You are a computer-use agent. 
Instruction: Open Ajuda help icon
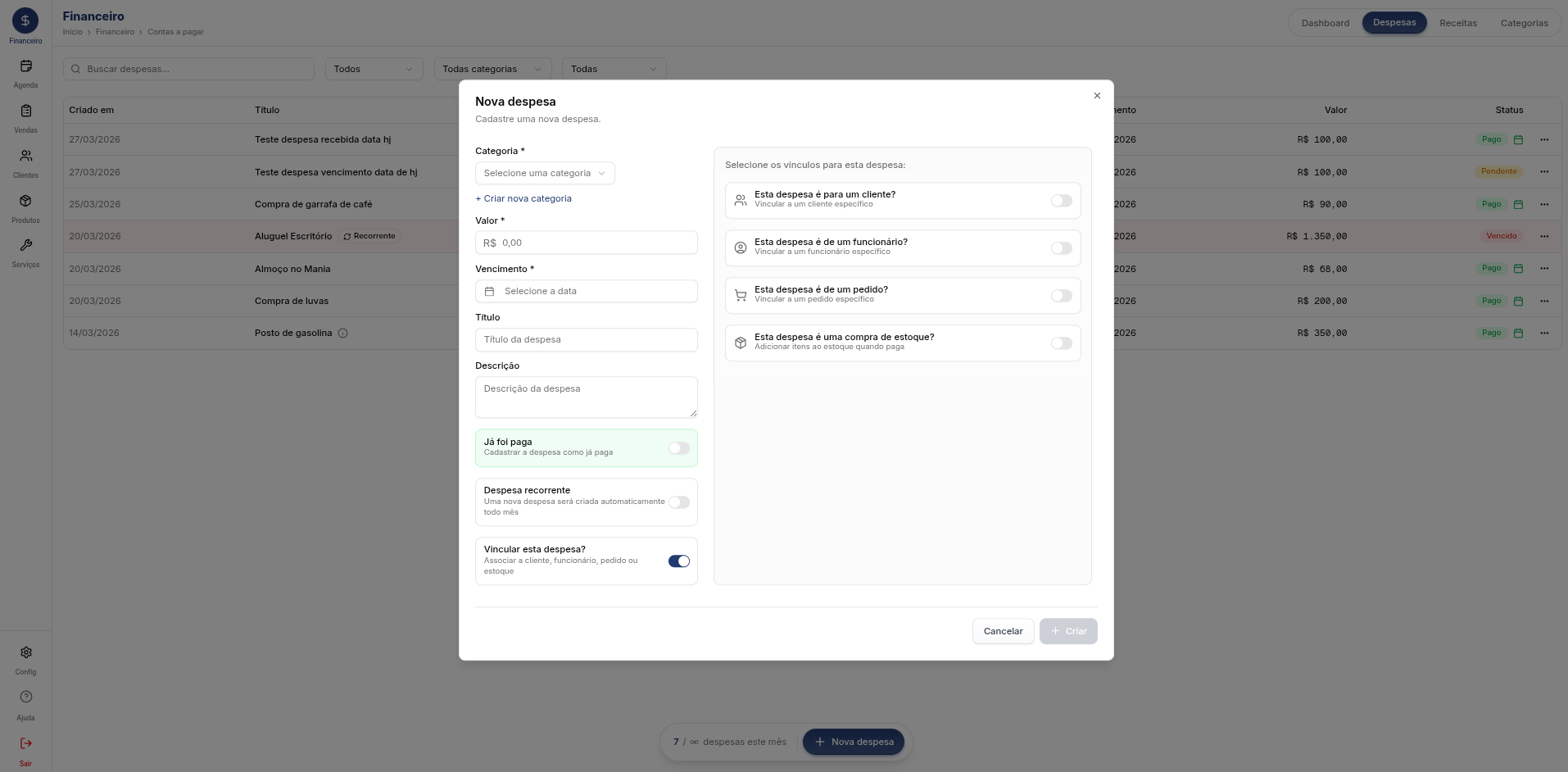[25, 697]
